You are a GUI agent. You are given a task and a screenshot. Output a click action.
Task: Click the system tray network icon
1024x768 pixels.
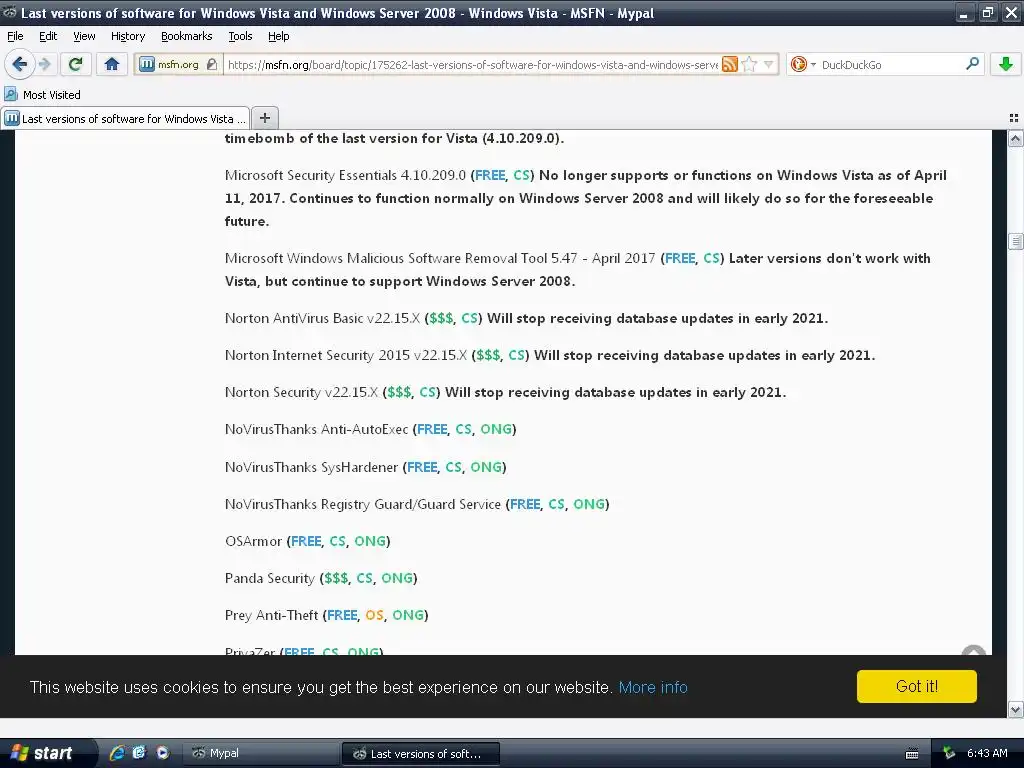pos(949,753)
